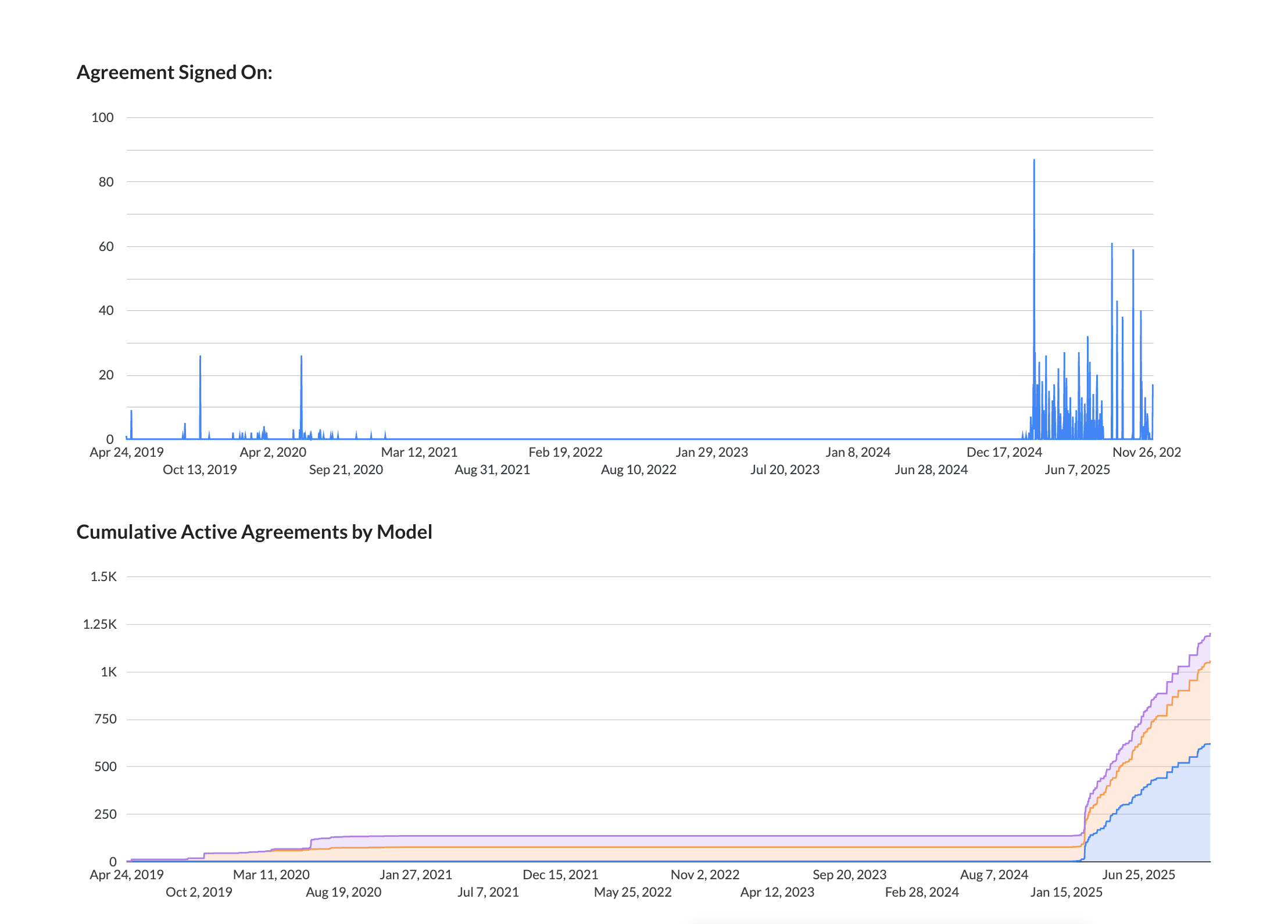Click the orange line's endpoint above 1K
The image size is (1288, 924).
[x=1210, y=662]
